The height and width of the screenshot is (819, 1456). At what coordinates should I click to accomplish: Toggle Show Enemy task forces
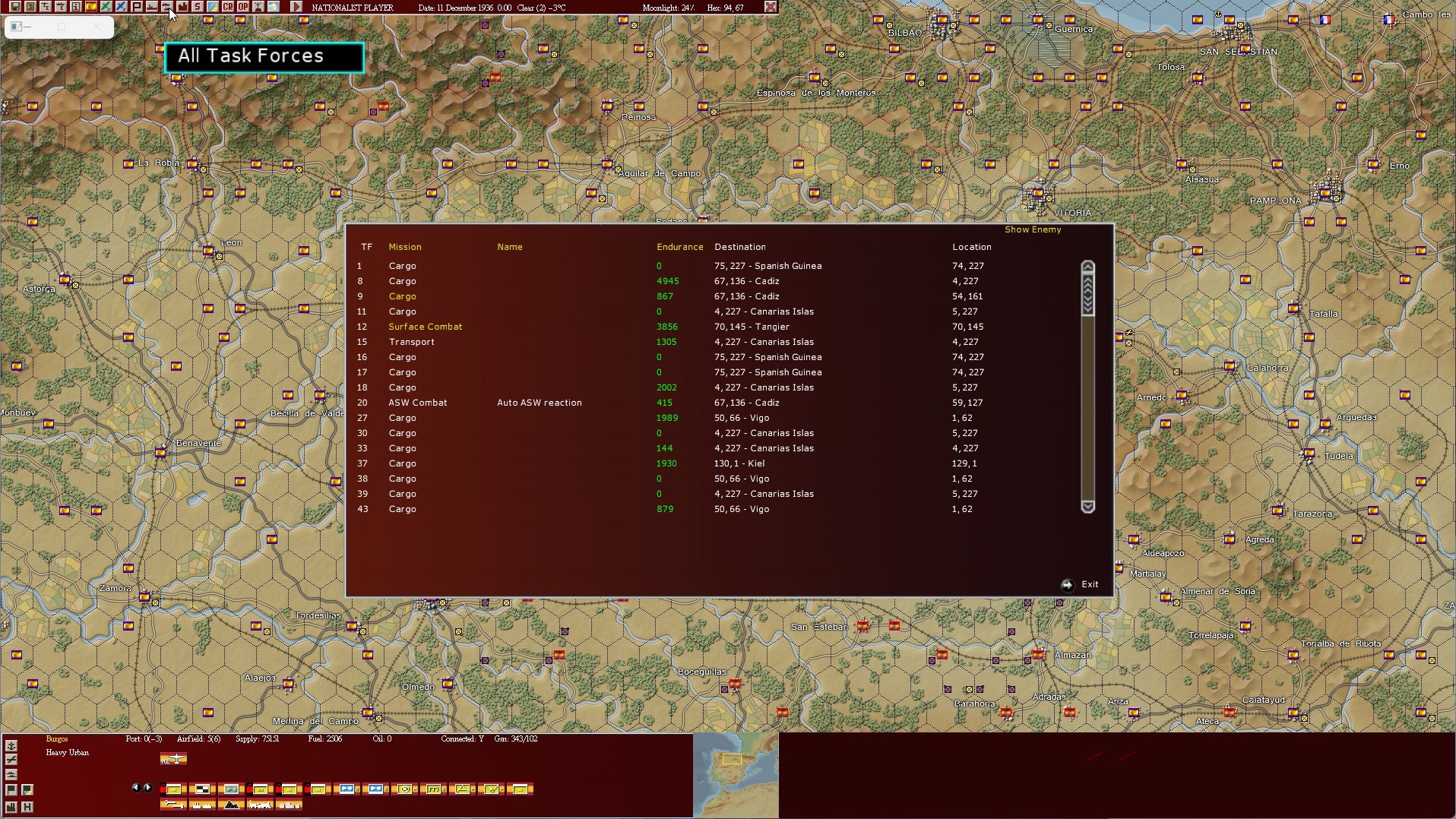[x=1033, y=229]
